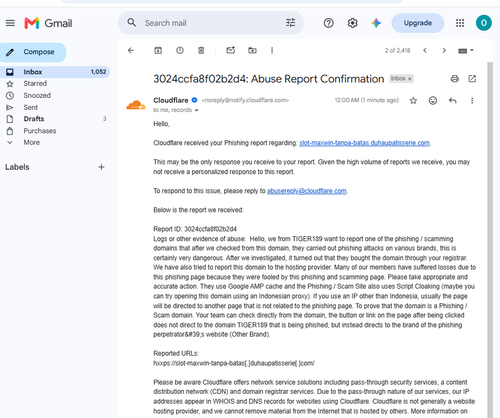500x418 pixels.
Task: Click the 'Report ID: 3024ccfa8f02b2d4' line
Action: tap(195, 229)
